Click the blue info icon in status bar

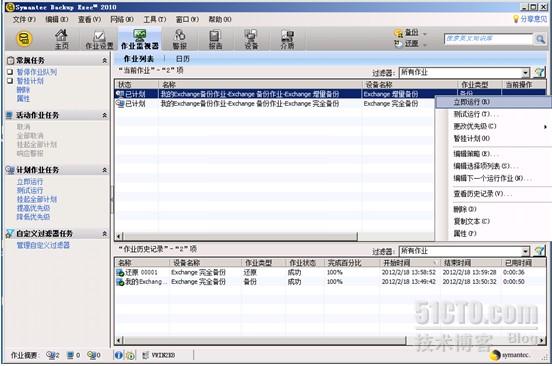click(x=119, y=355)
